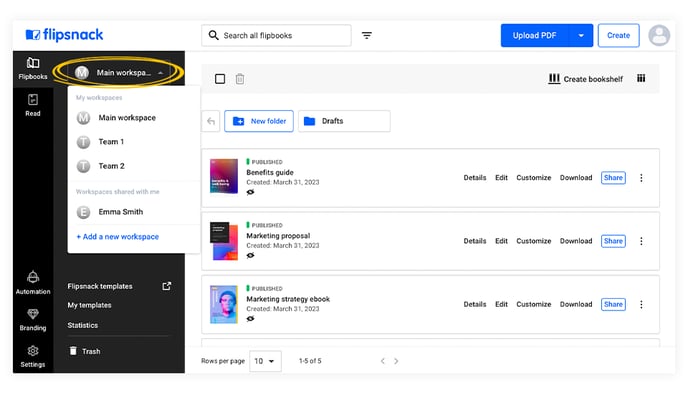This screenshot has height=394, width=688.
Task: Edit the Benefits guide flipbook
Action: (x=501, y=178)
